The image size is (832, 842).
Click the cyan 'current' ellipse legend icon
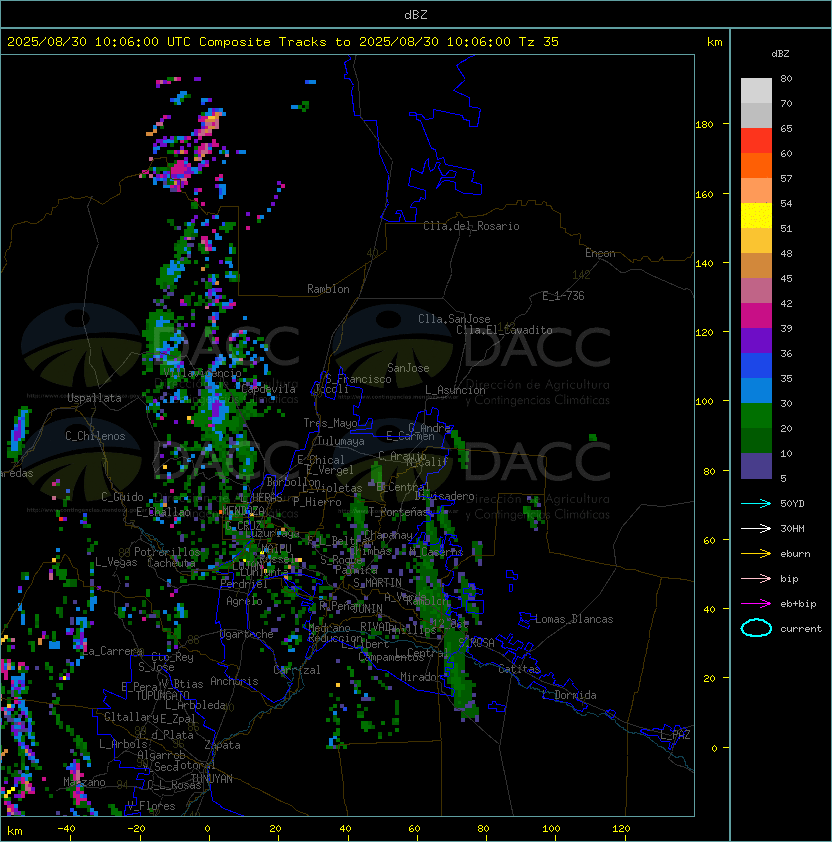pos(756,628)
